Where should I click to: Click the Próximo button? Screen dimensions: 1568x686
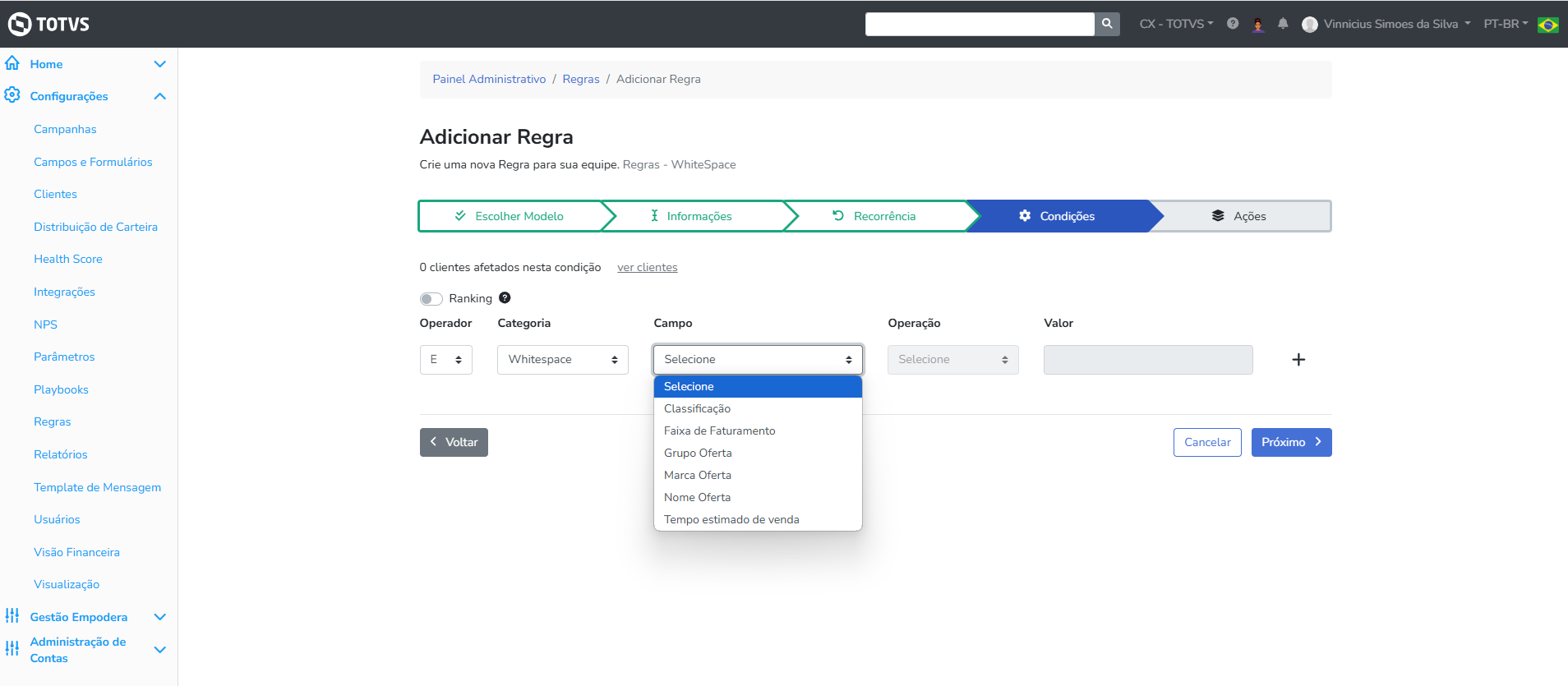click(1291, 442)
